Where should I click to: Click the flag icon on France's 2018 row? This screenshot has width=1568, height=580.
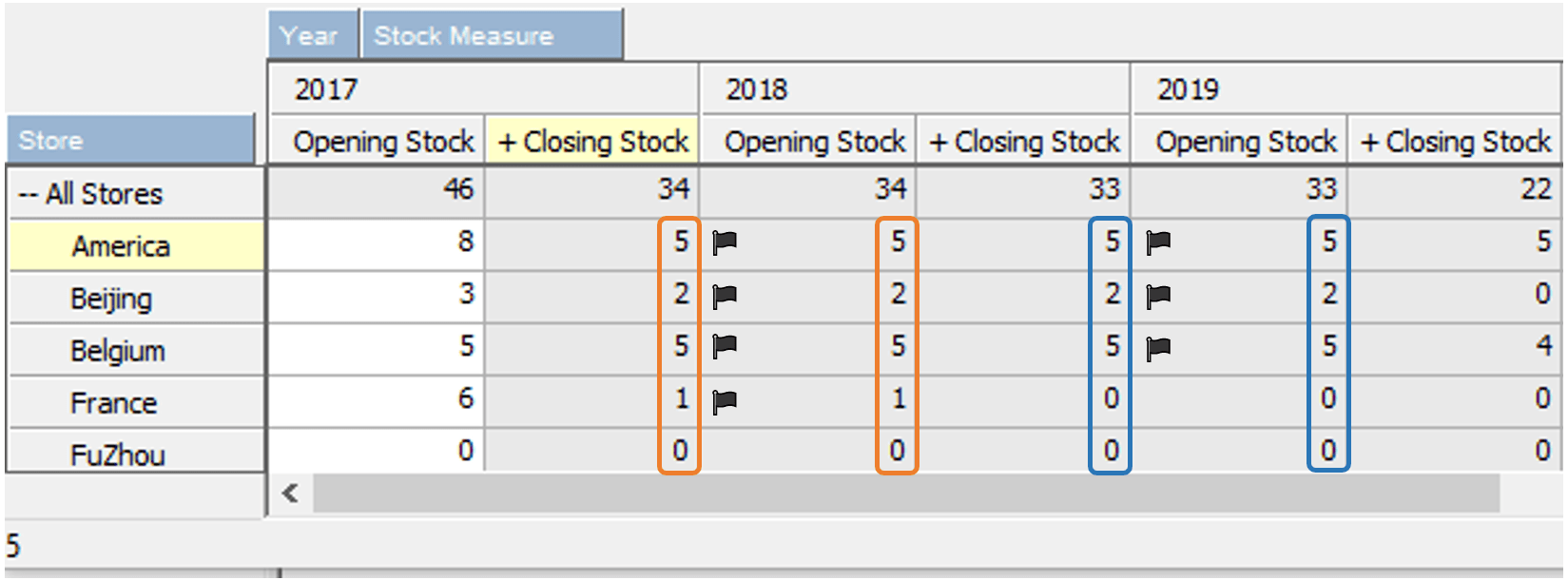pos(723,400)
